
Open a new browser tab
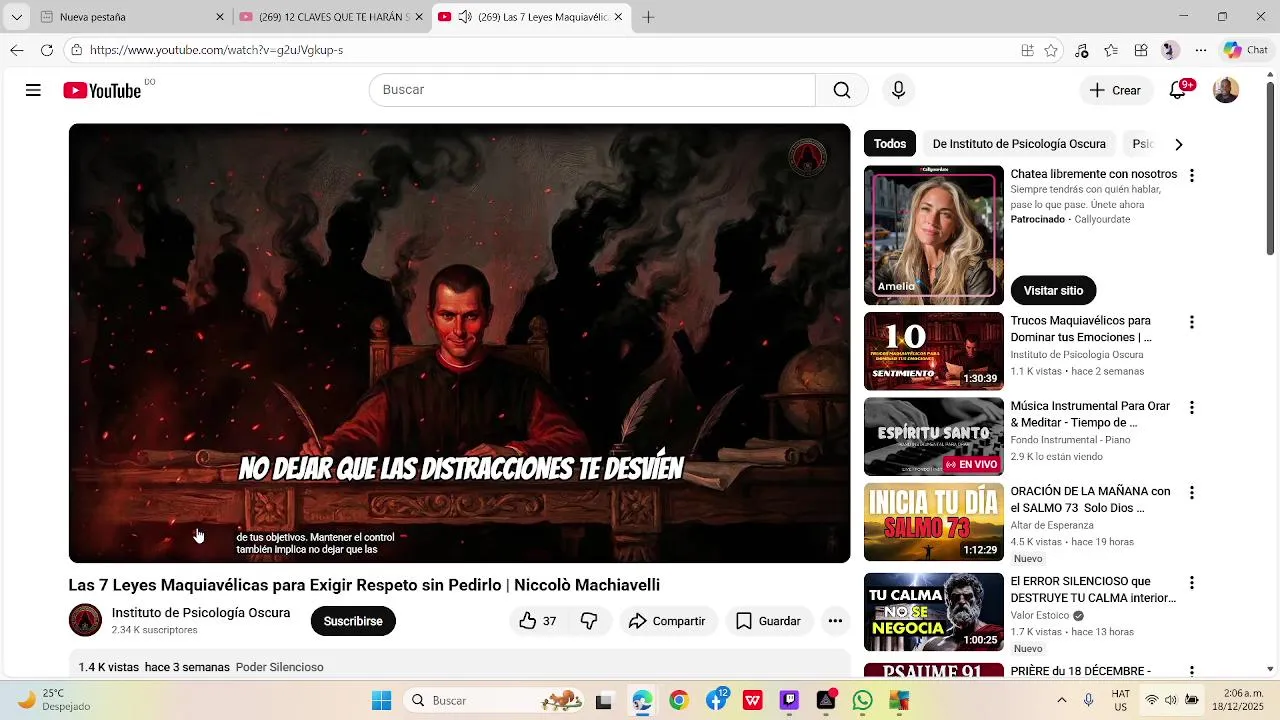(648, 17)
